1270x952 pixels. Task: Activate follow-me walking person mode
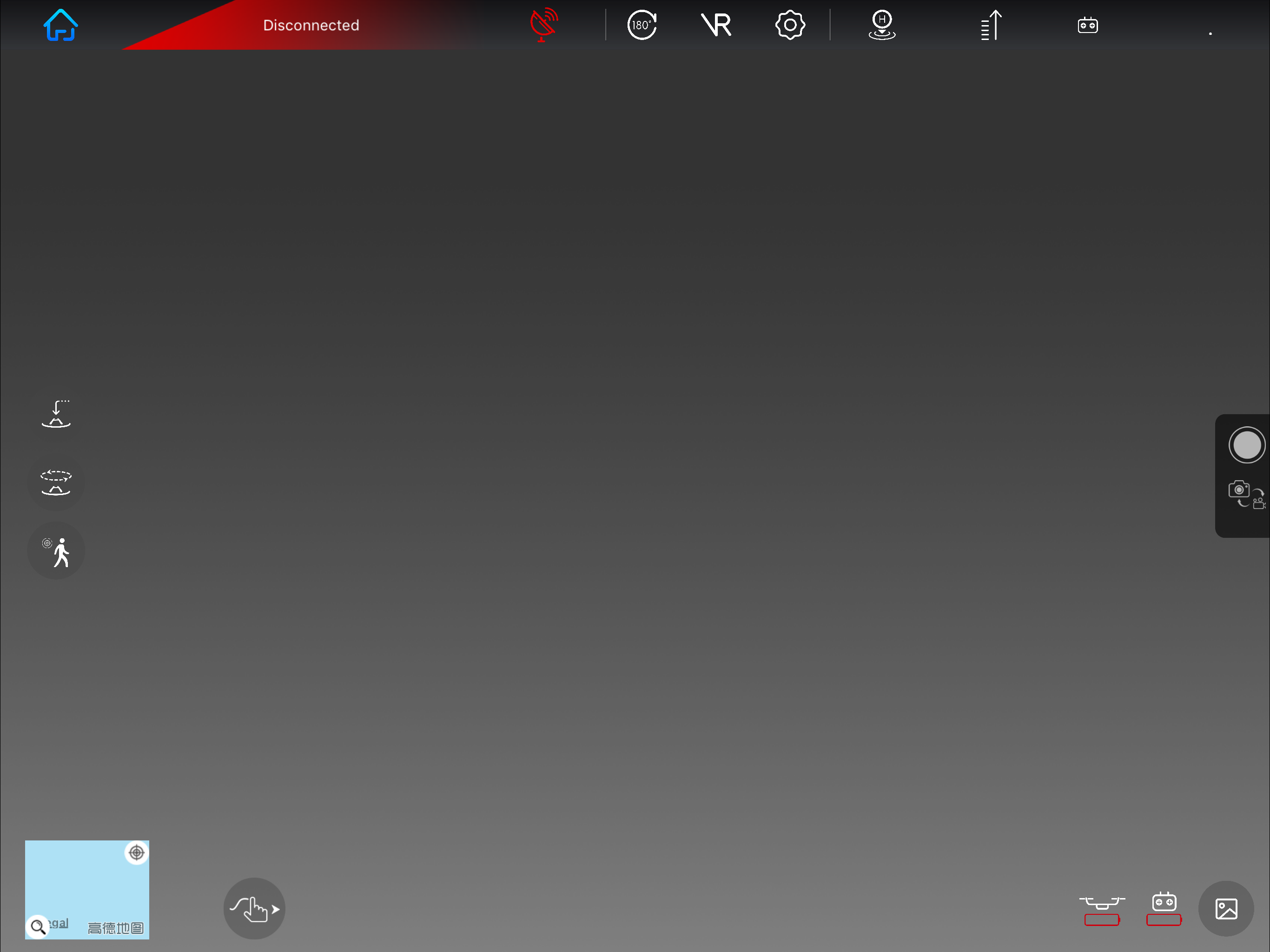(56, 551)
